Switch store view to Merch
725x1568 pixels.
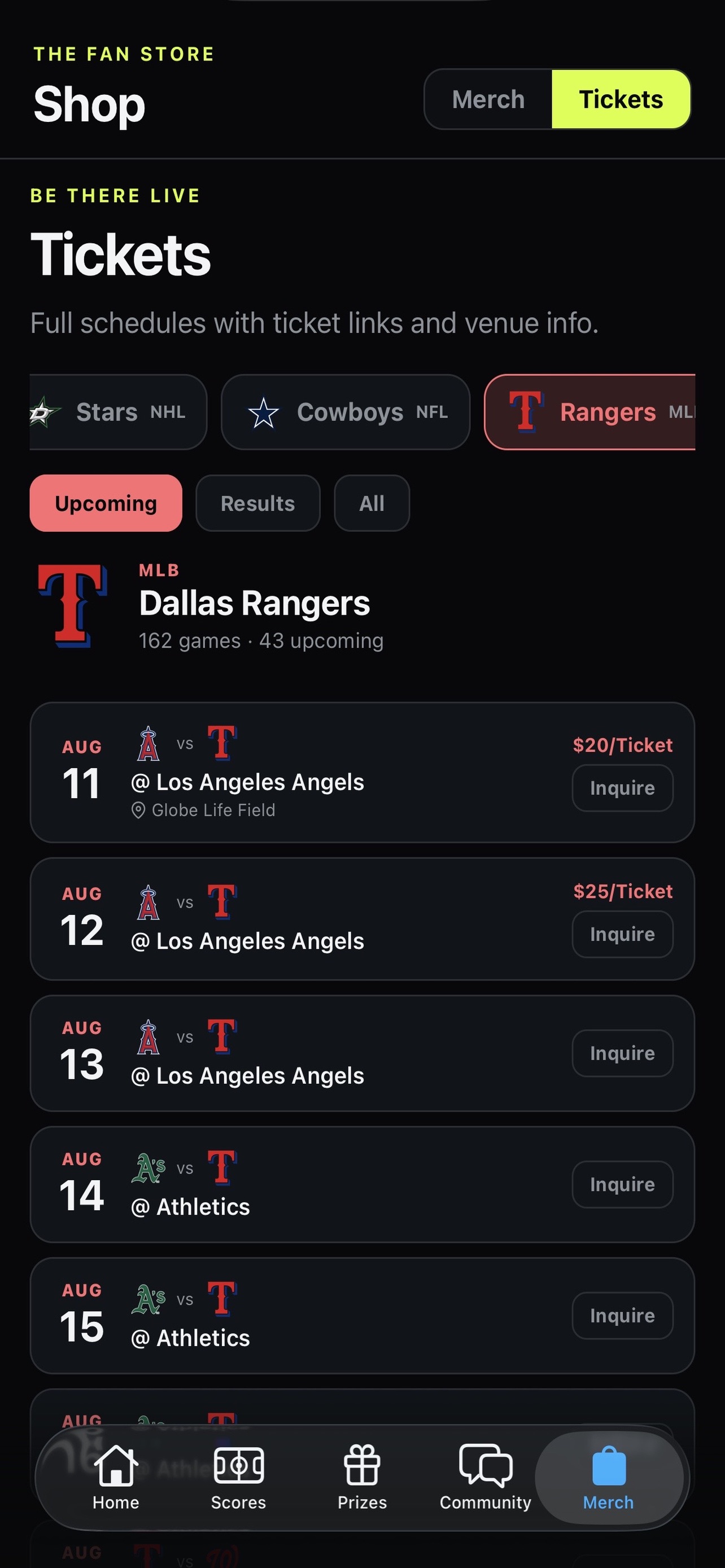click(x=488, y=99)
